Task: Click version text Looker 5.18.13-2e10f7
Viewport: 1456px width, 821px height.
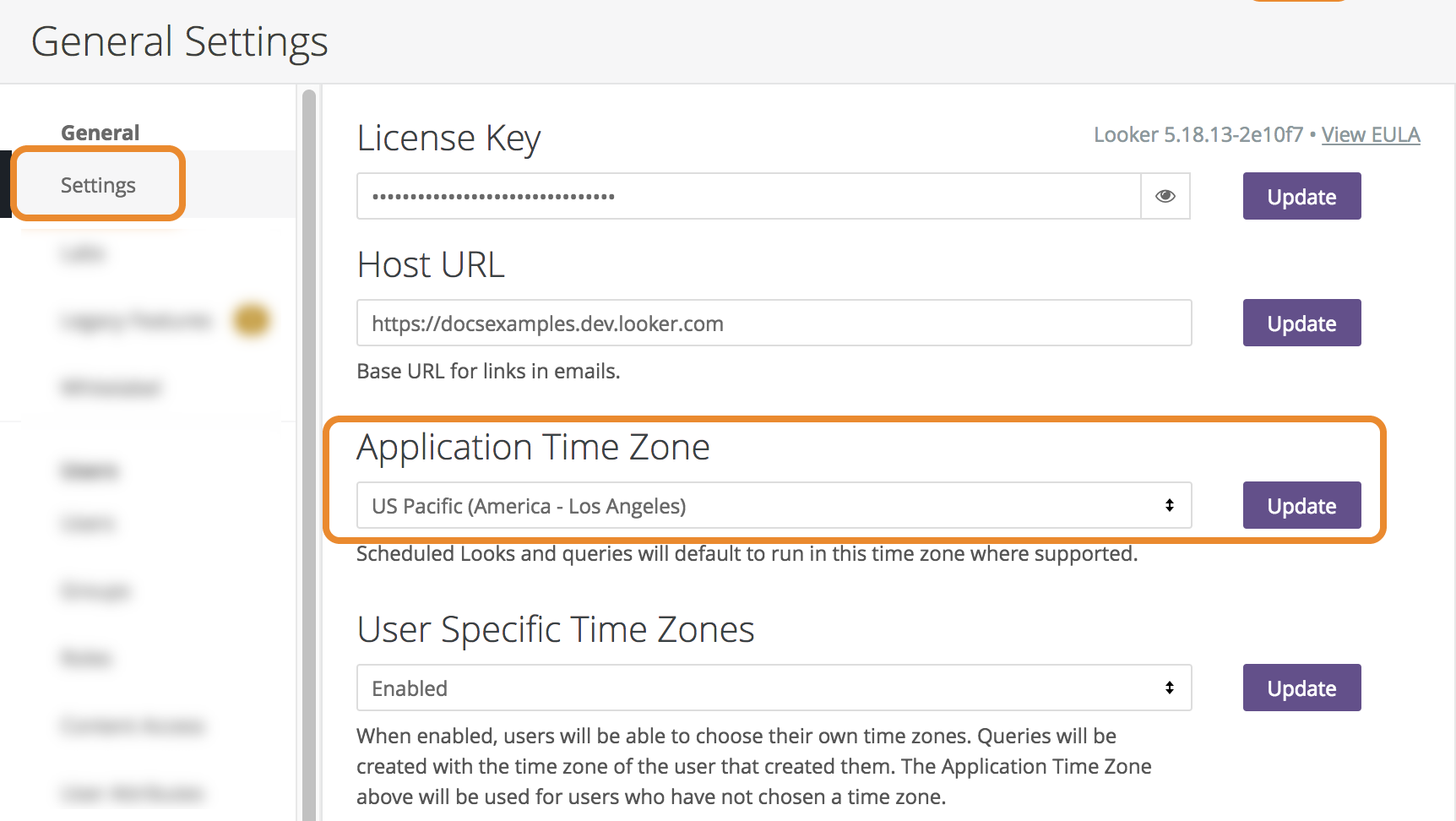Action: coord(1198,134)
